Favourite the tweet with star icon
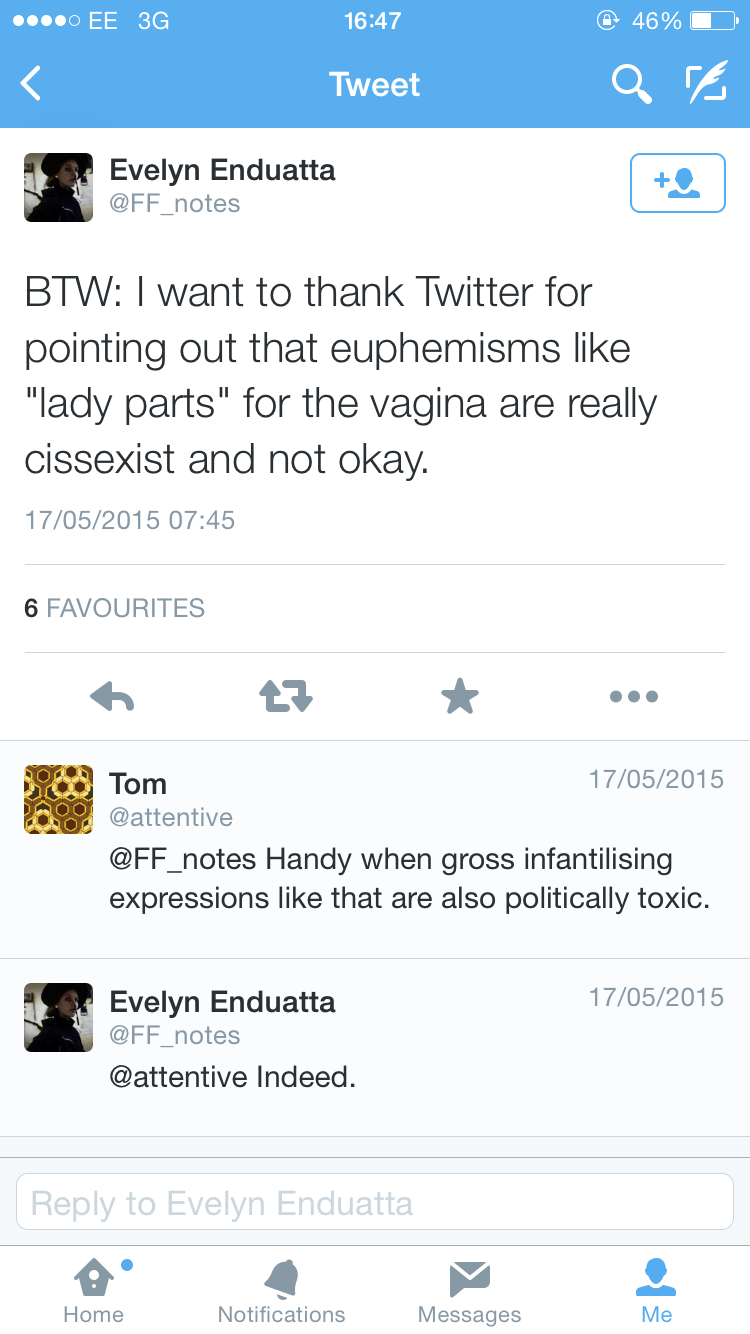The width and height of the screenshot is (750, 1334). [x=460, y=696]
